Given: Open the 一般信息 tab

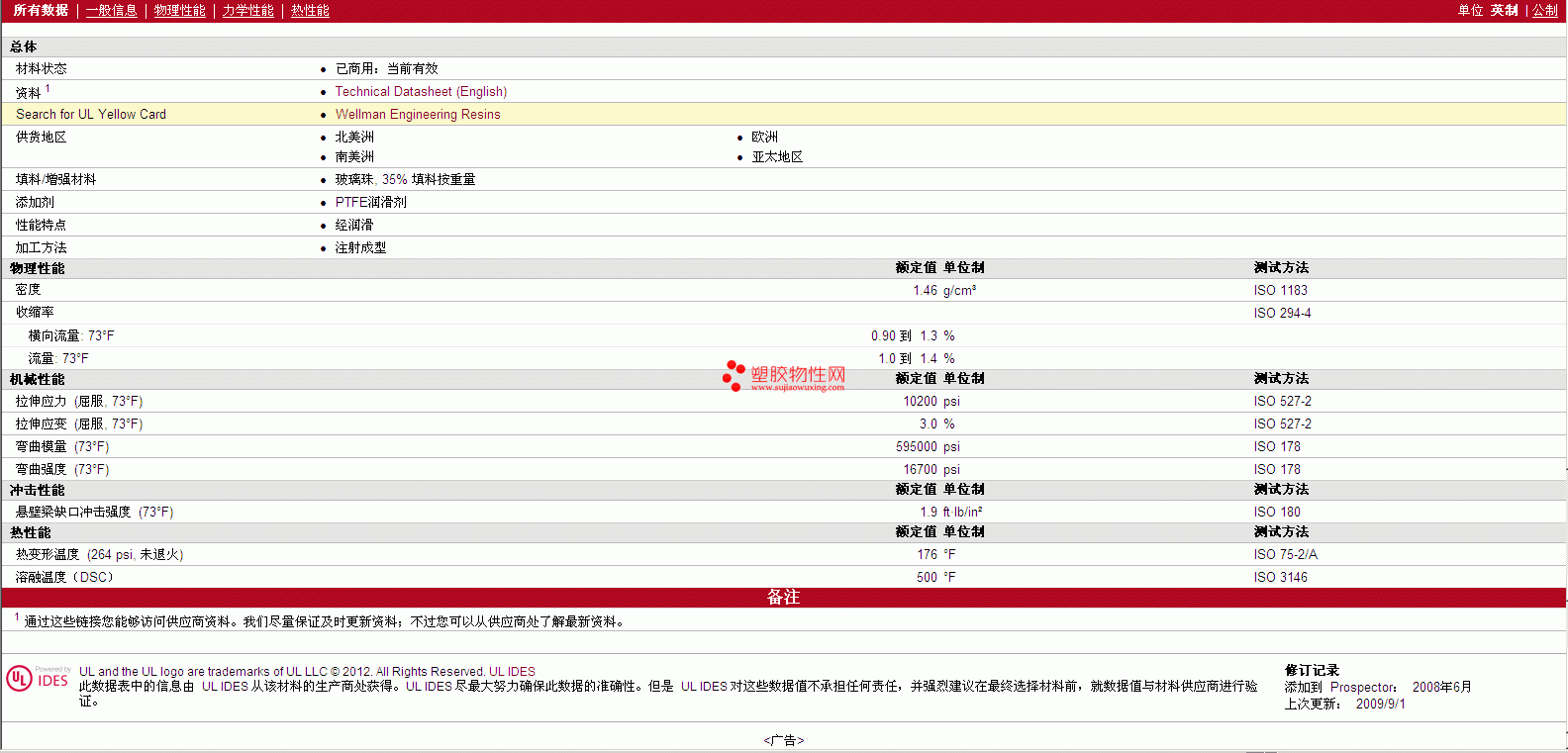Looking at the screenshot, I should [111, 10].
